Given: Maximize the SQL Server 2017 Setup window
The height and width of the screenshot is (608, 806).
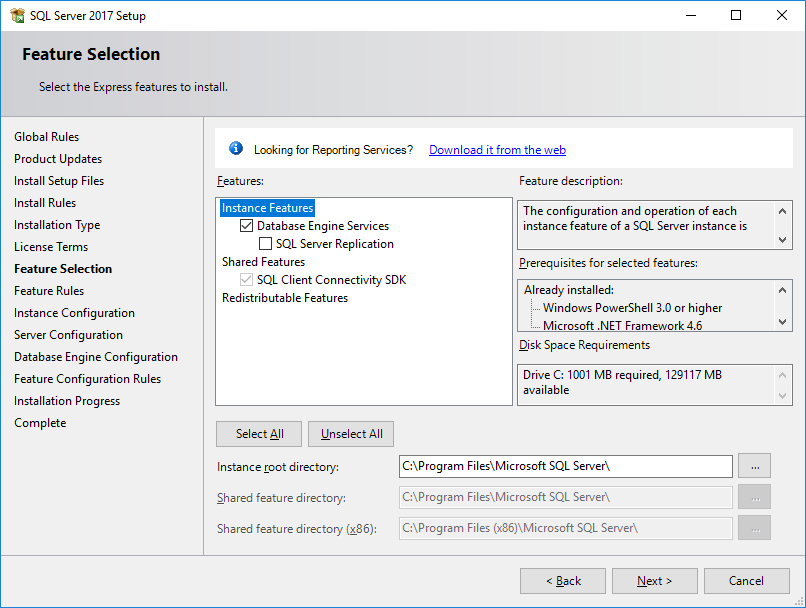Looking at the screenshot, I should [736, 15].
